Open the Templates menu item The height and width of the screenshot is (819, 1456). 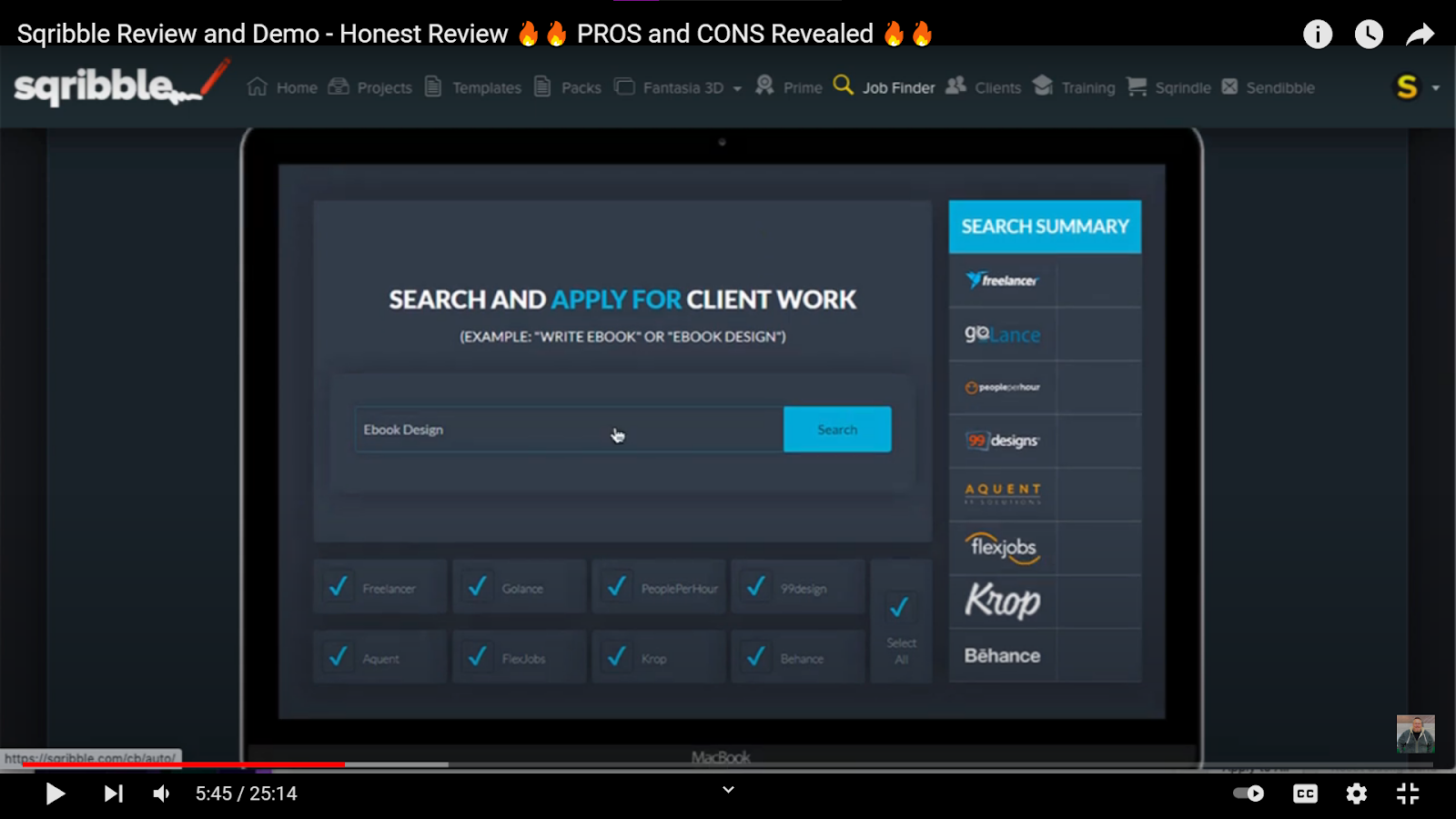487,88
